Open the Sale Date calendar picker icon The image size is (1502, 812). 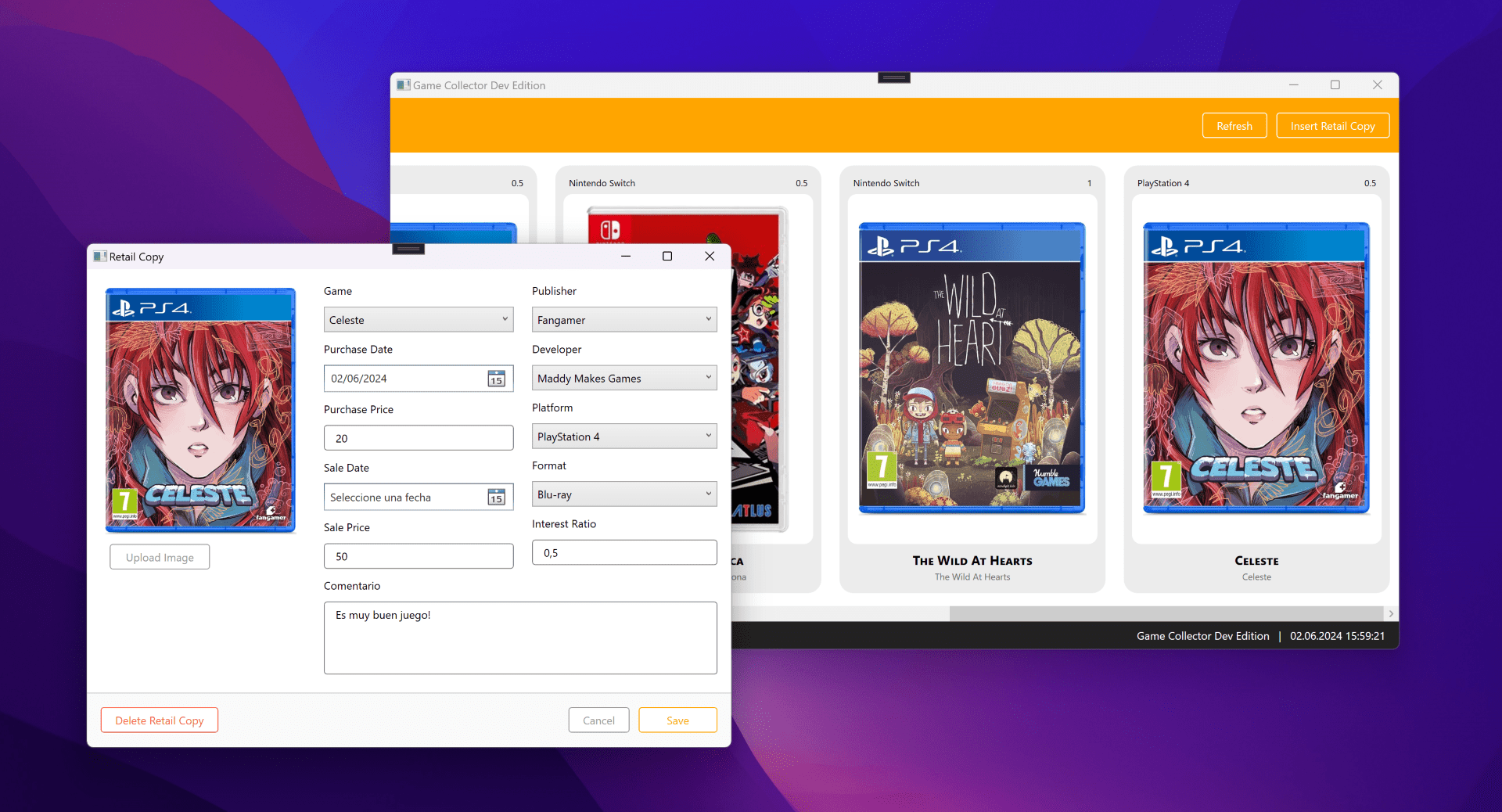click(x=496, y=497)
